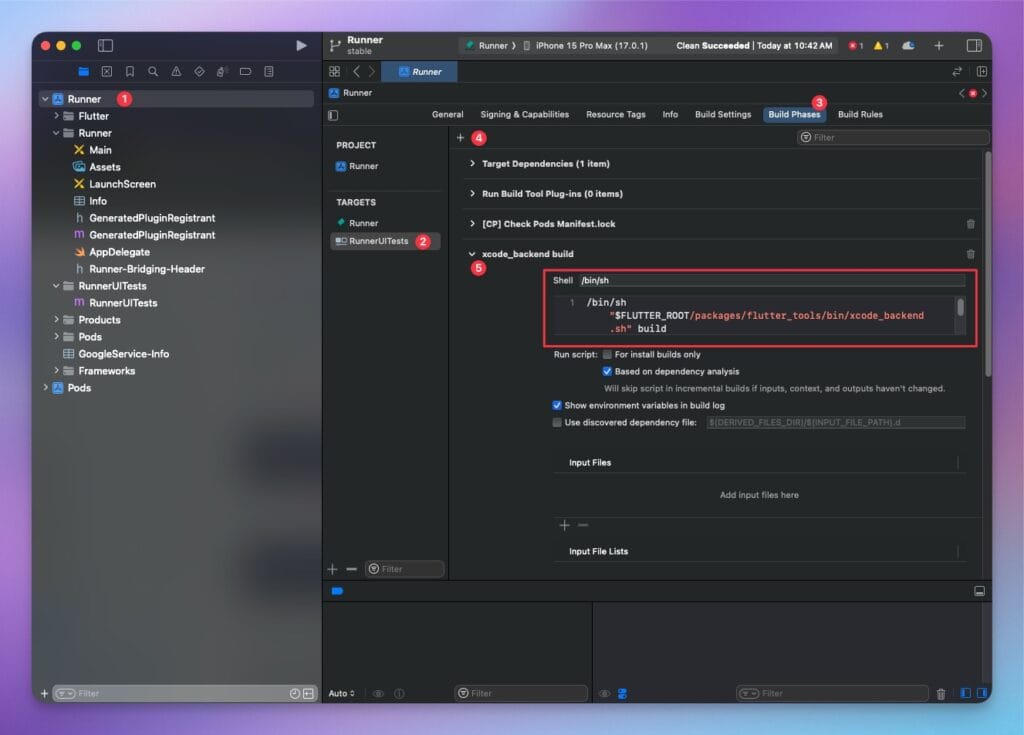Open the Auto variables scope dropdown
Screen dimensions: 1024x735
point(342,693)
